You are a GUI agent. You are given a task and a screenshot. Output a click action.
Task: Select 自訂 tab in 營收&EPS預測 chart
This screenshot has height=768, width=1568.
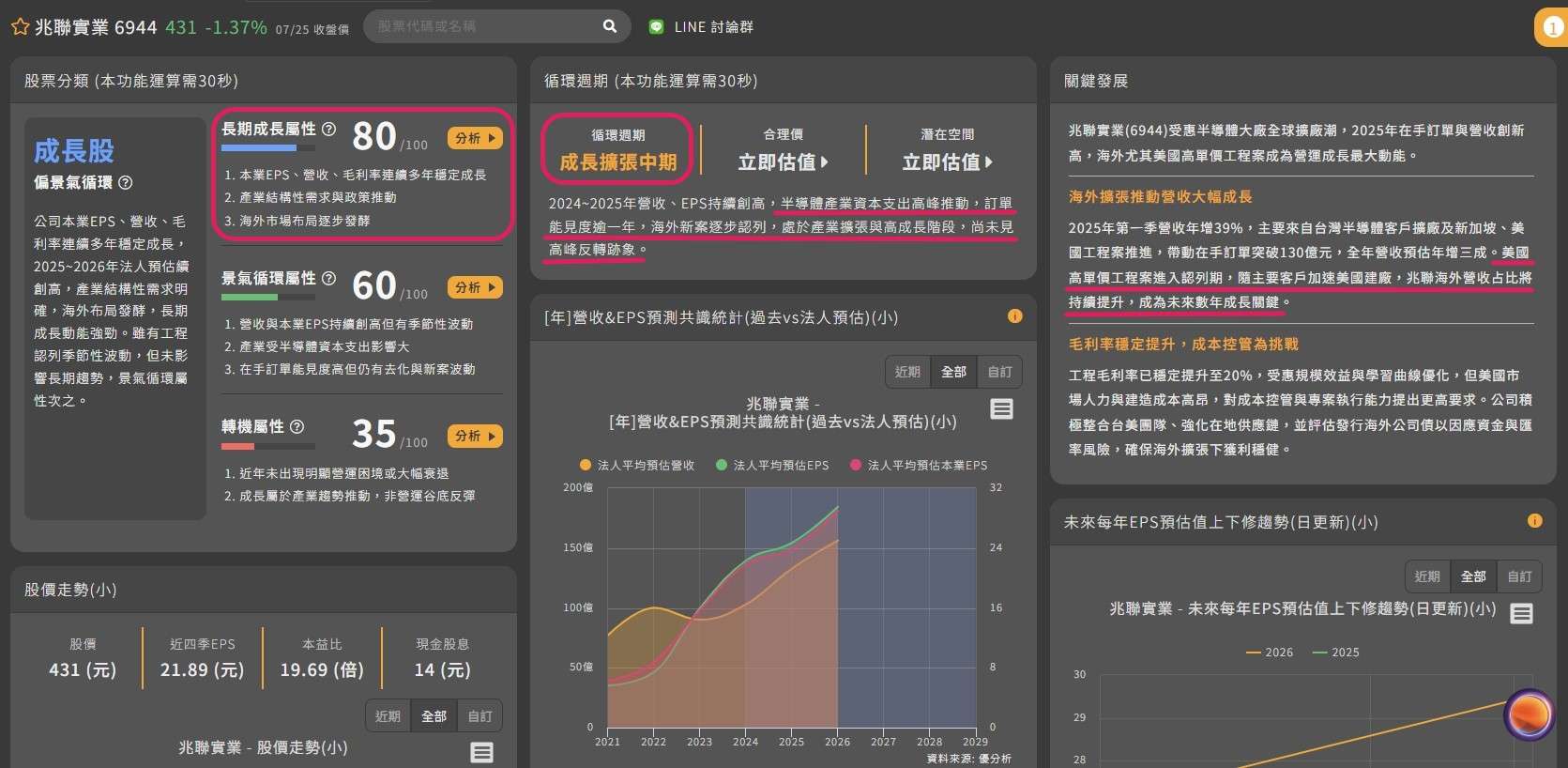(999, 372)
